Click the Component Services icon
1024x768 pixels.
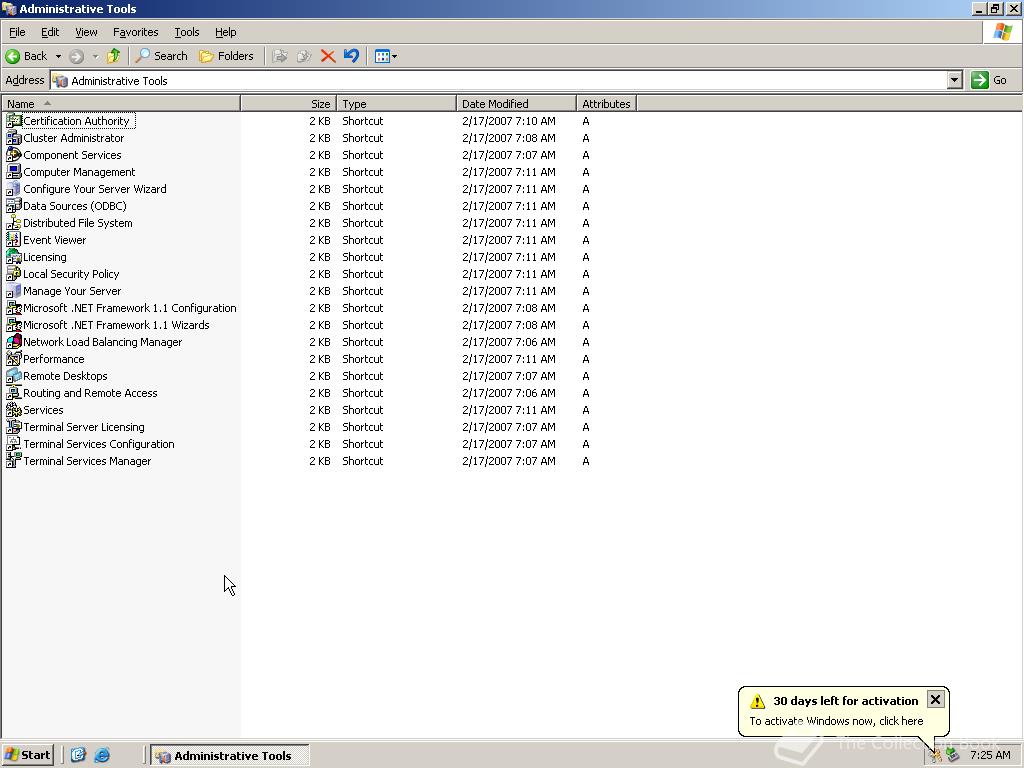point(13,155)
